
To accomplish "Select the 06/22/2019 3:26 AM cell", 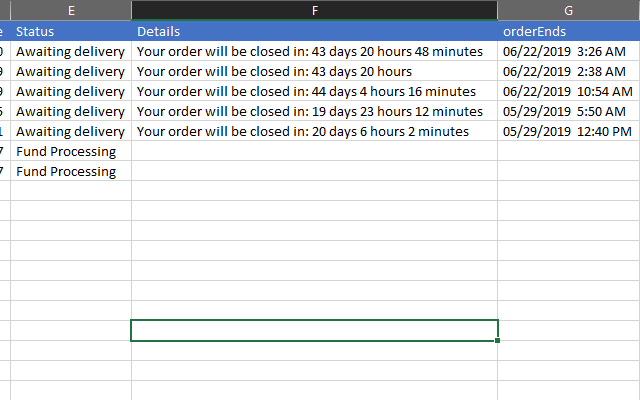I will click(x=568, y=51).
